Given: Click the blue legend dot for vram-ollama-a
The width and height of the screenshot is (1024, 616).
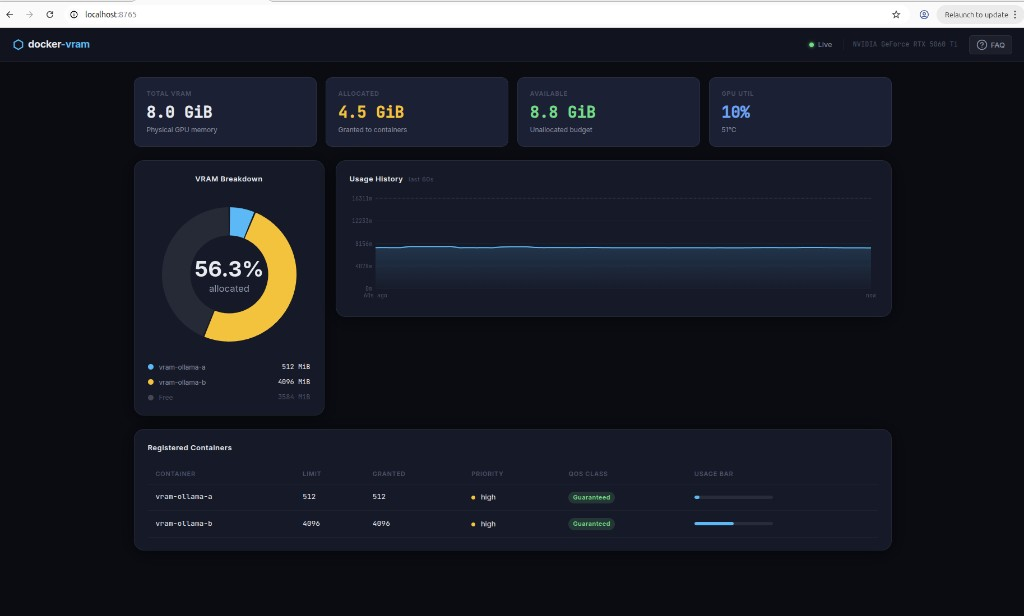Looking at the screenshot, I should pyautogui.click(x=151, y=366).
